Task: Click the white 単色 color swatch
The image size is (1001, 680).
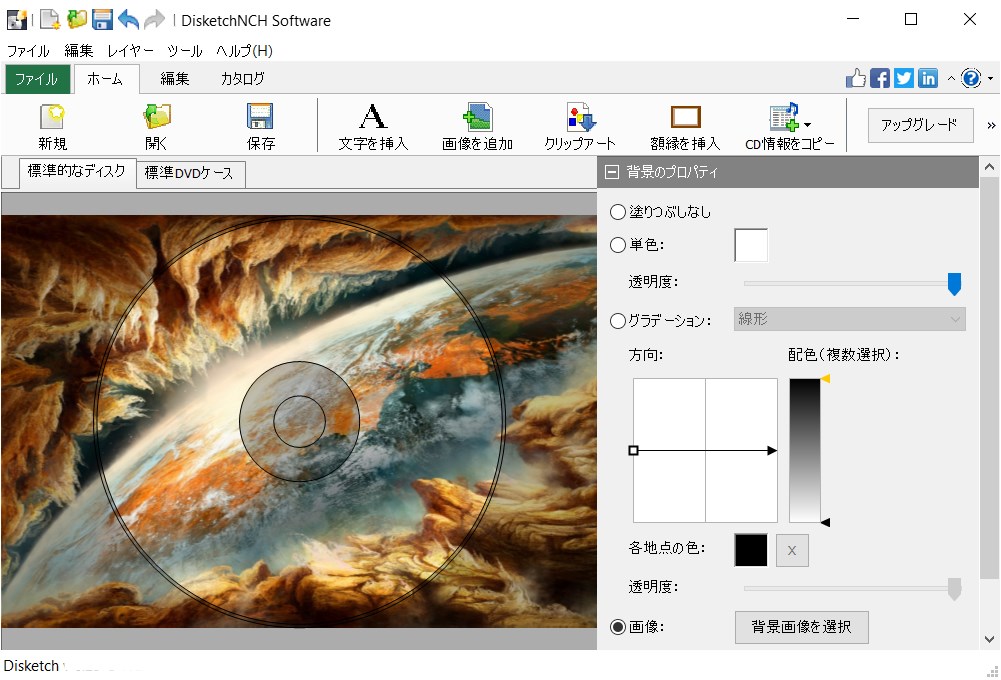Action: (751, 245)
